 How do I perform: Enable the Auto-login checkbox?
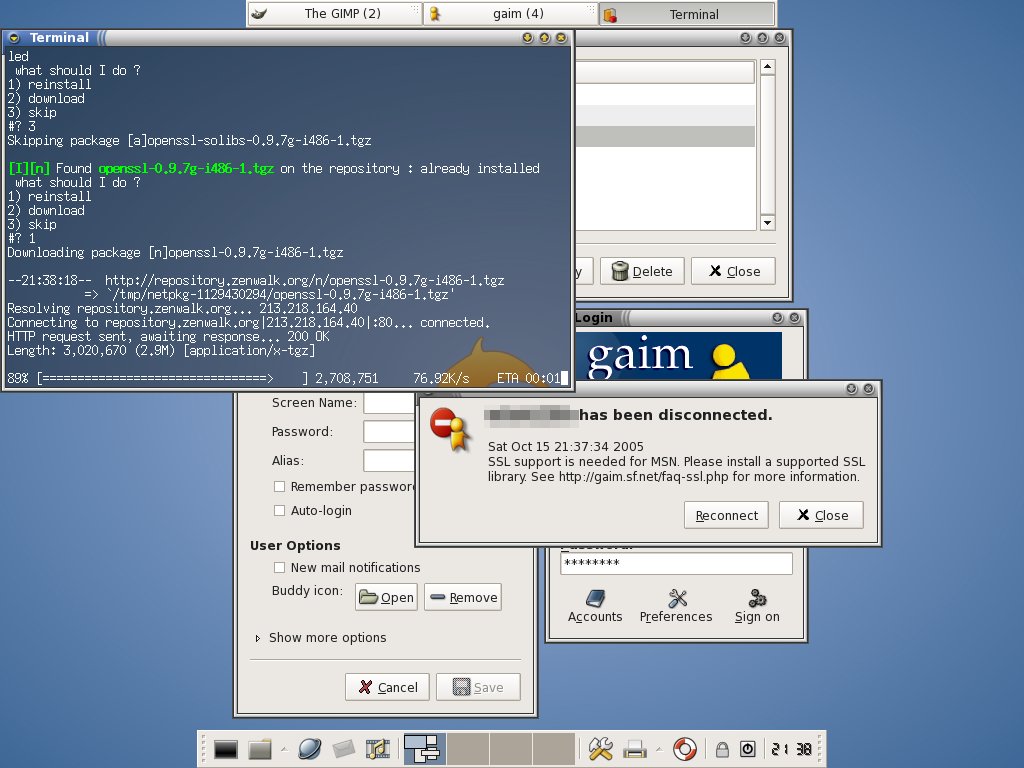click(280, 511)
